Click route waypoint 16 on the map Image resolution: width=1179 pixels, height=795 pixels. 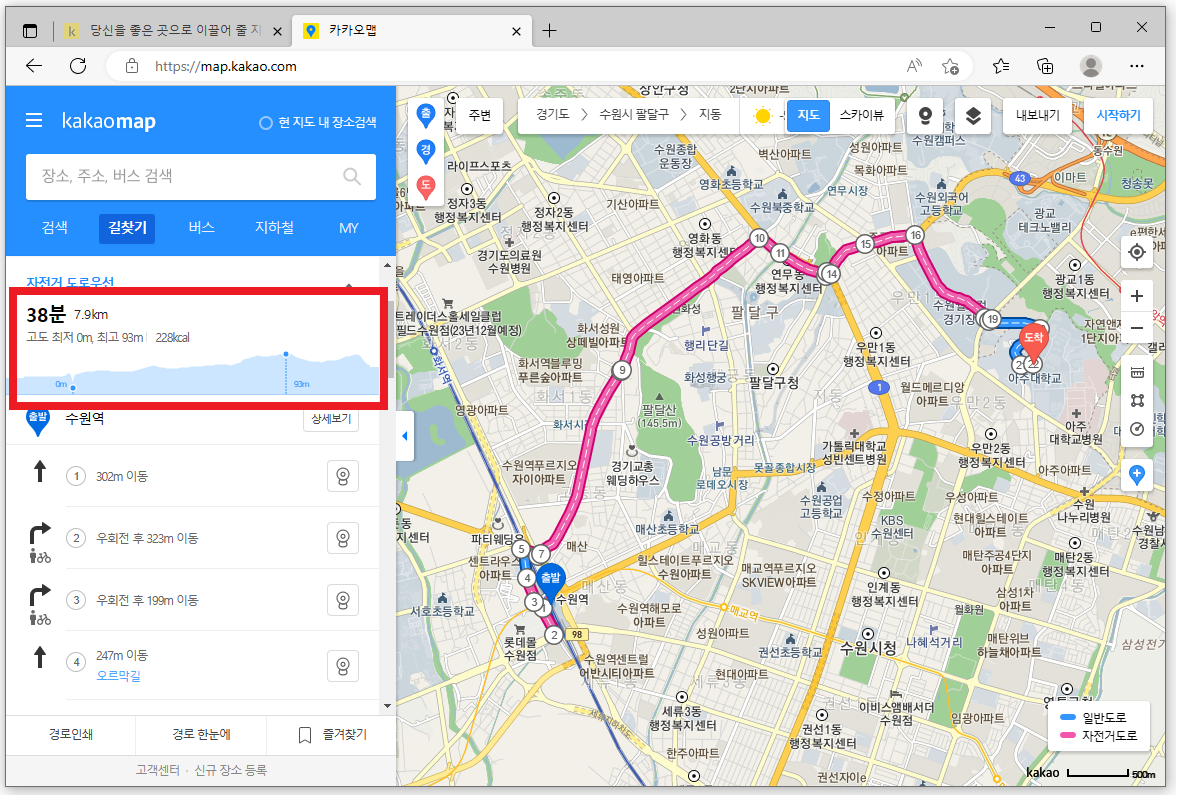tap(915, 235)
